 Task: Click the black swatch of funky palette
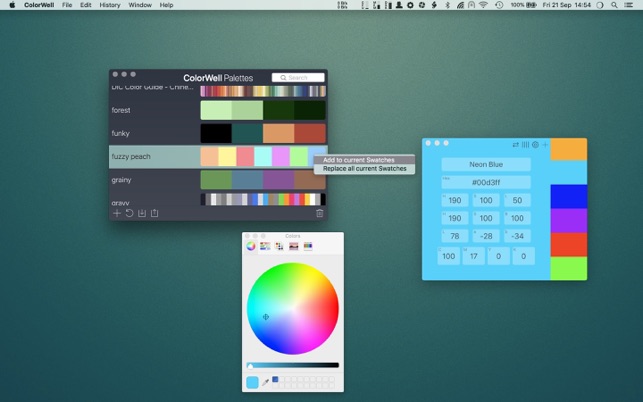[216, 133]
